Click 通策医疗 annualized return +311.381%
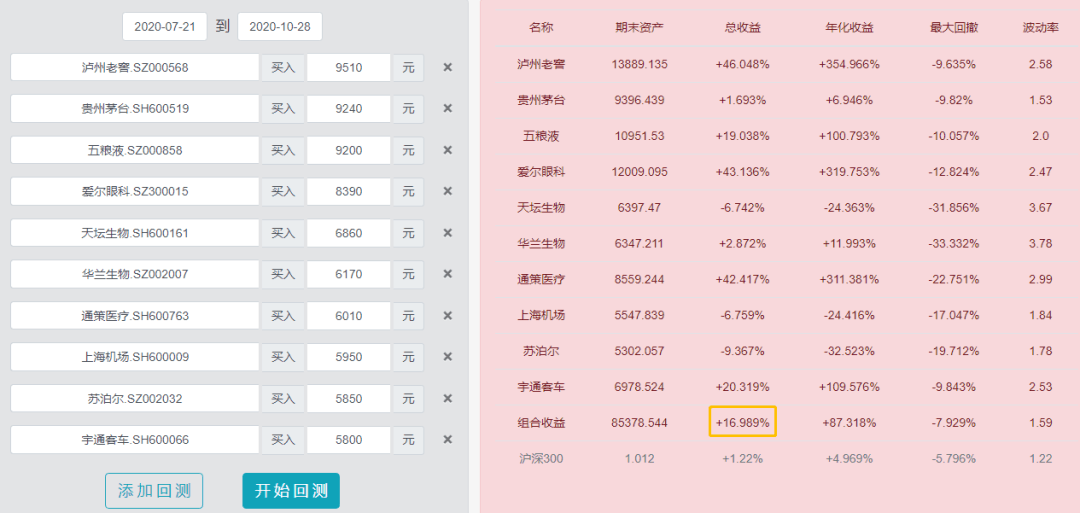 coord(849,279)
